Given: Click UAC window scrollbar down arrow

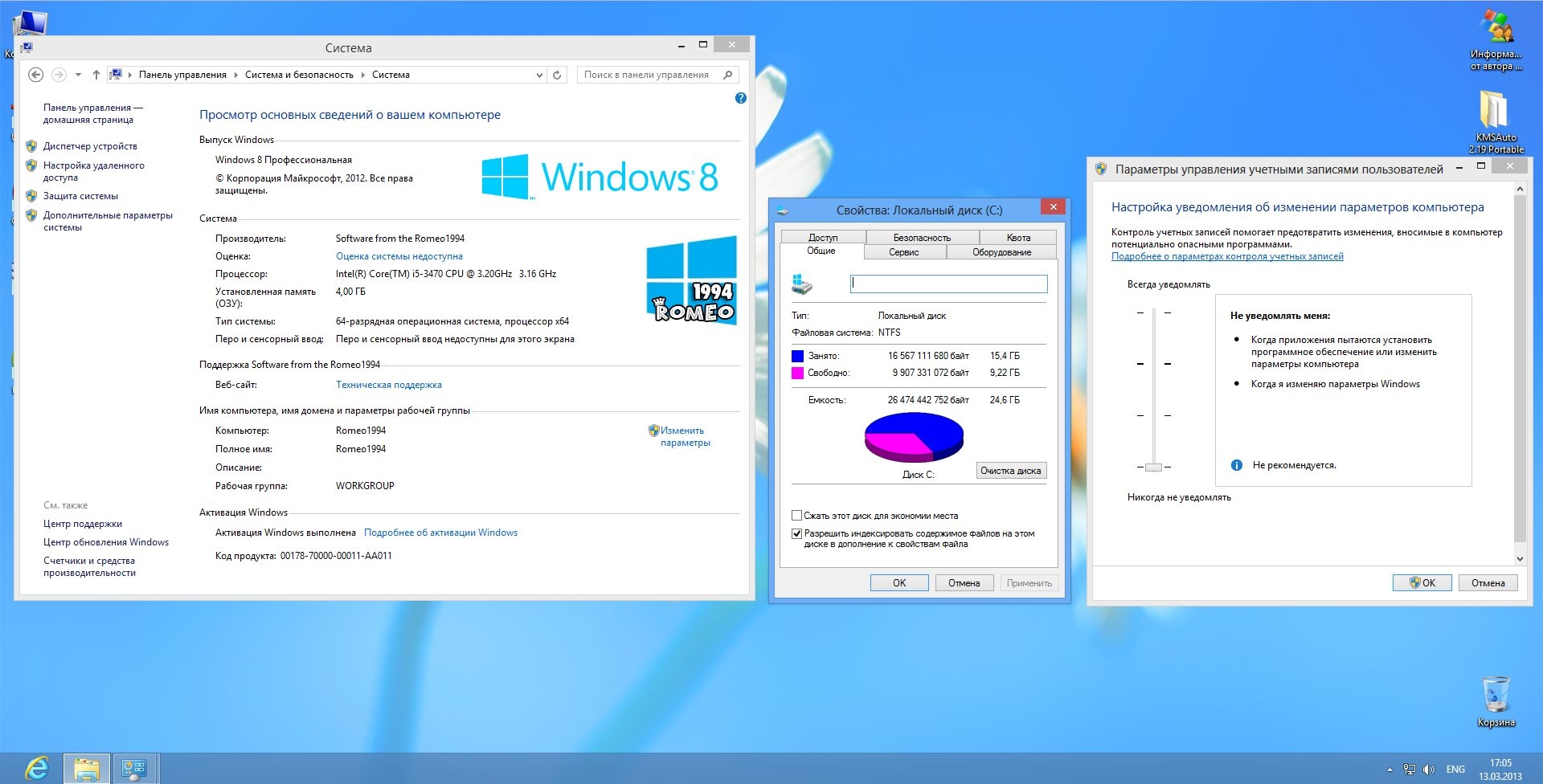Looking at the screenshot, I should pos(1520,558).
